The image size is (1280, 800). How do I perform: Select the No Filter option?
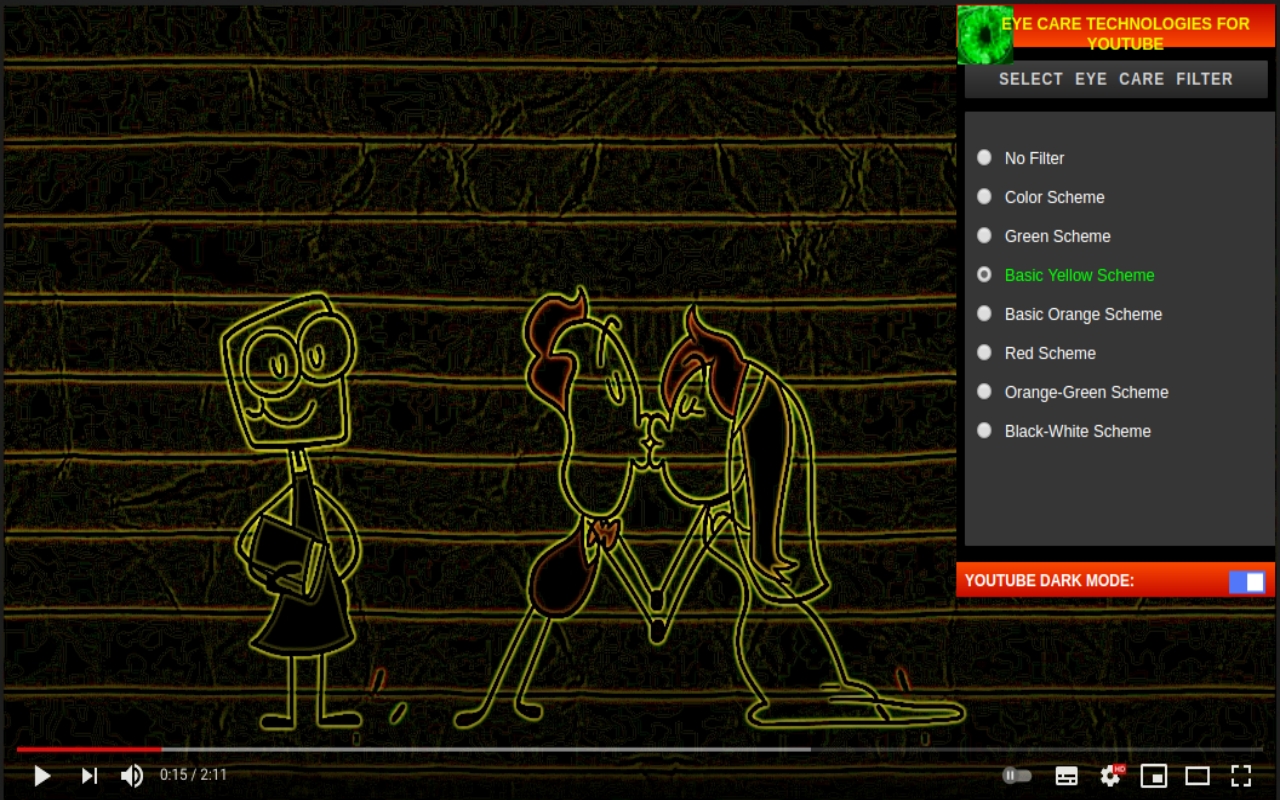pos(985,158)
